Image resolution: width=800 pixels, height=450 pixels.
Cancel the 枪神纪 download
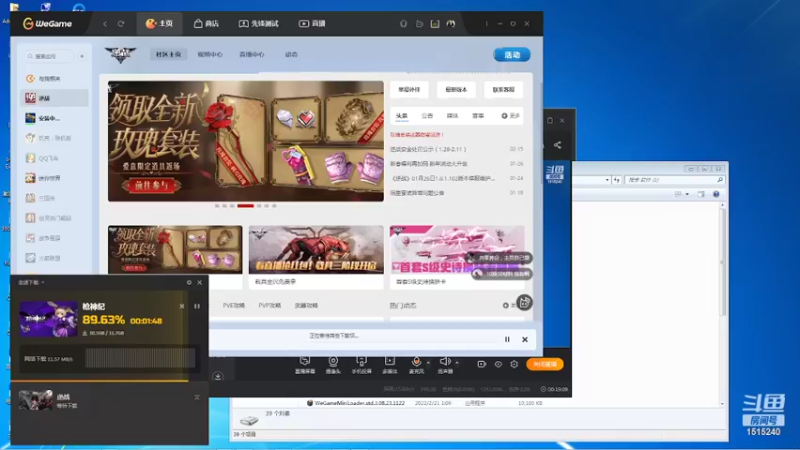click(x=182, y=306)
